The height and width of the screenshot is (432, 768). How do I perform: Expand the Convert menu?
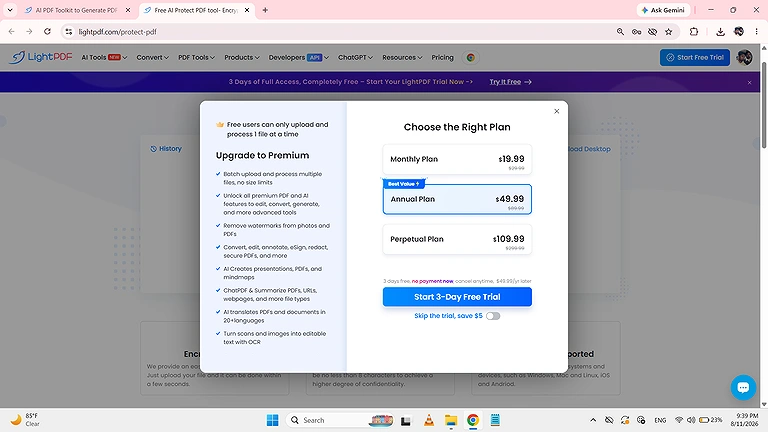coord(152,57)
